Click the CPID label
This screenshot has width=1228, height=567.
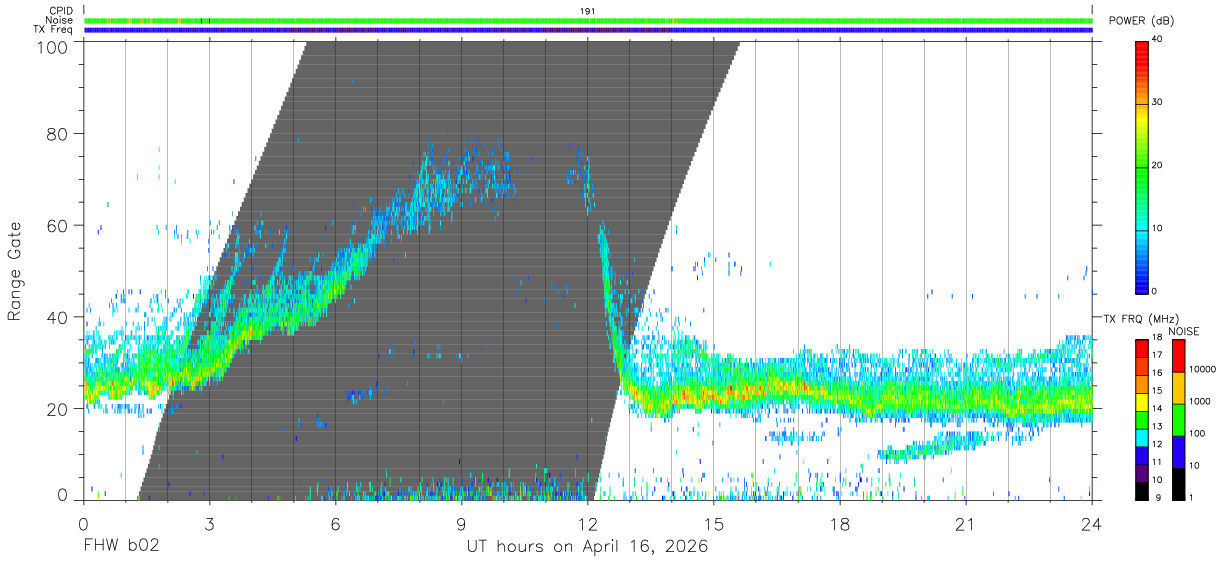(61, 11)
